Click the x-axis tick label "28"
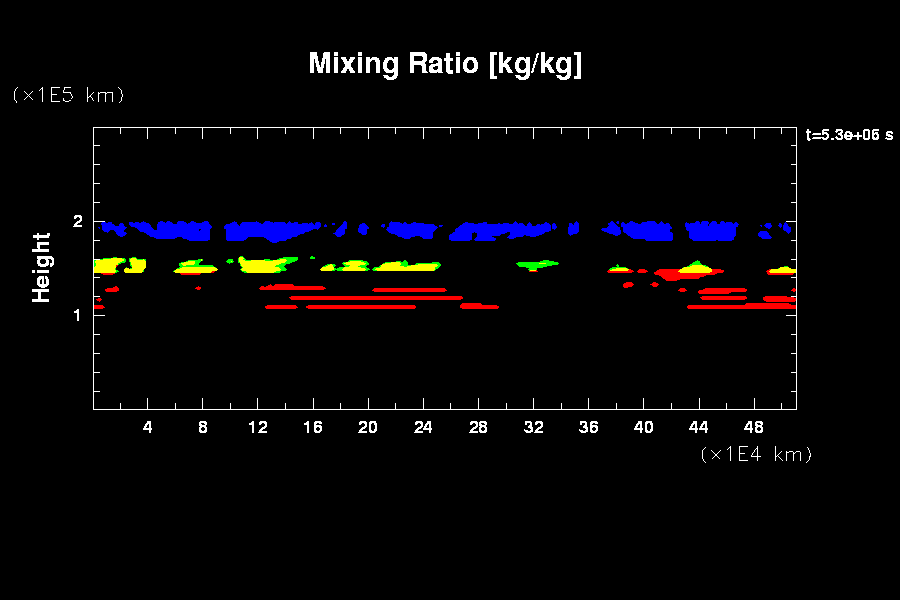Screen dimensions: 900x600 click(478, 428)
